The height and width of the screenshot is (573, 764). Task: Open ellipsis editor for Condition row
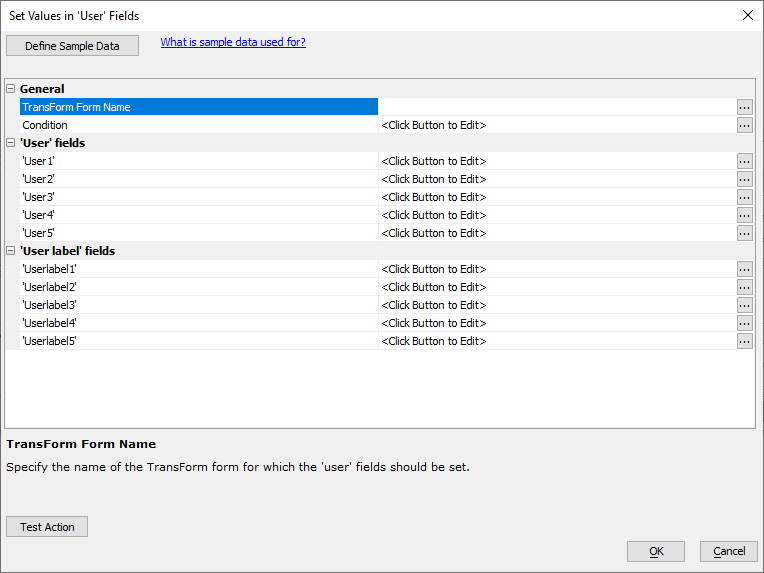tap(744, 125)
